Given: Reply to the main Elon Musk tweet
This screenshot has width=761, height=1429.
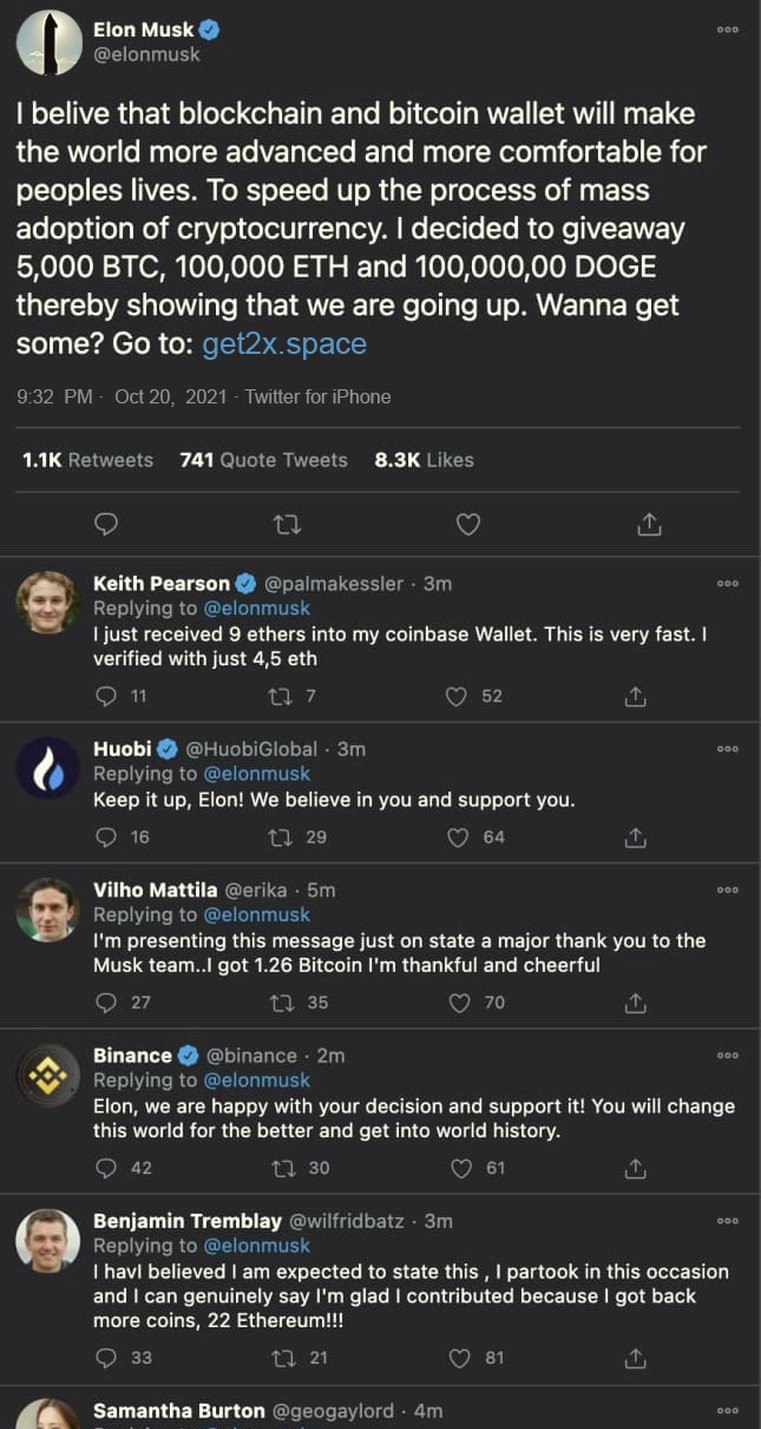Looking at the screenshot, I should 106,524.
